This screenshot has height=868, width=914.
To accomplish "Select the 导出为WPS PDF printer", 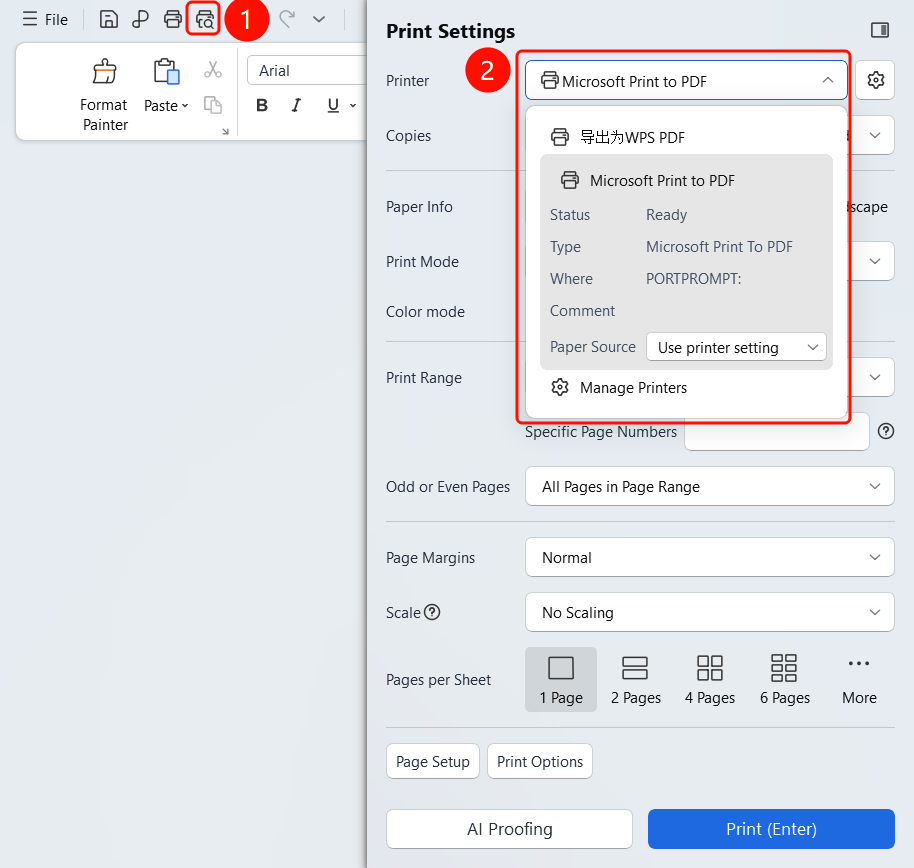I will tap(686, 137).
